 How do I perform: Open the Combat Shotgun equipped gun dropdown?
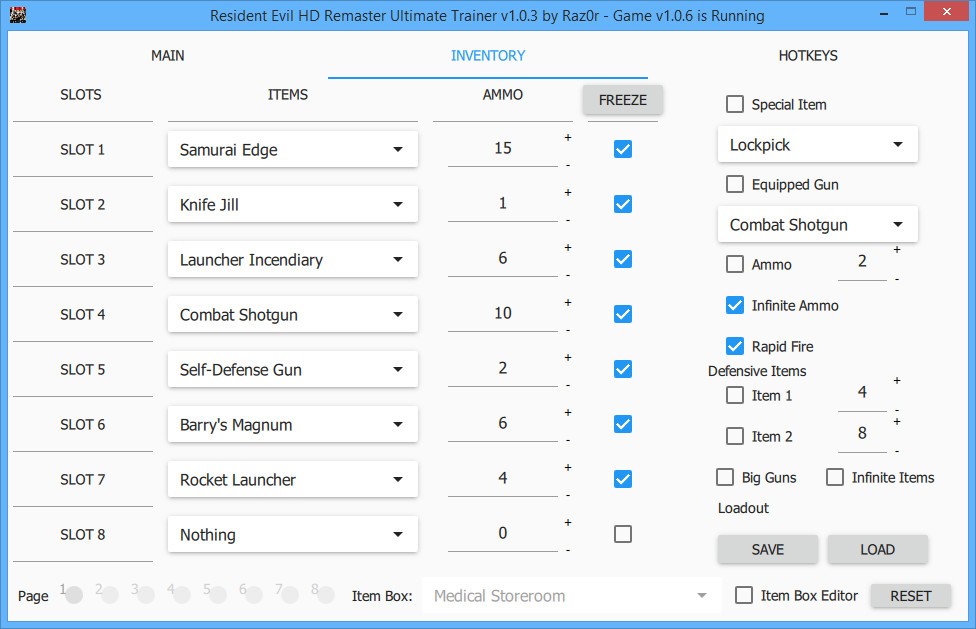click(817, 225)
